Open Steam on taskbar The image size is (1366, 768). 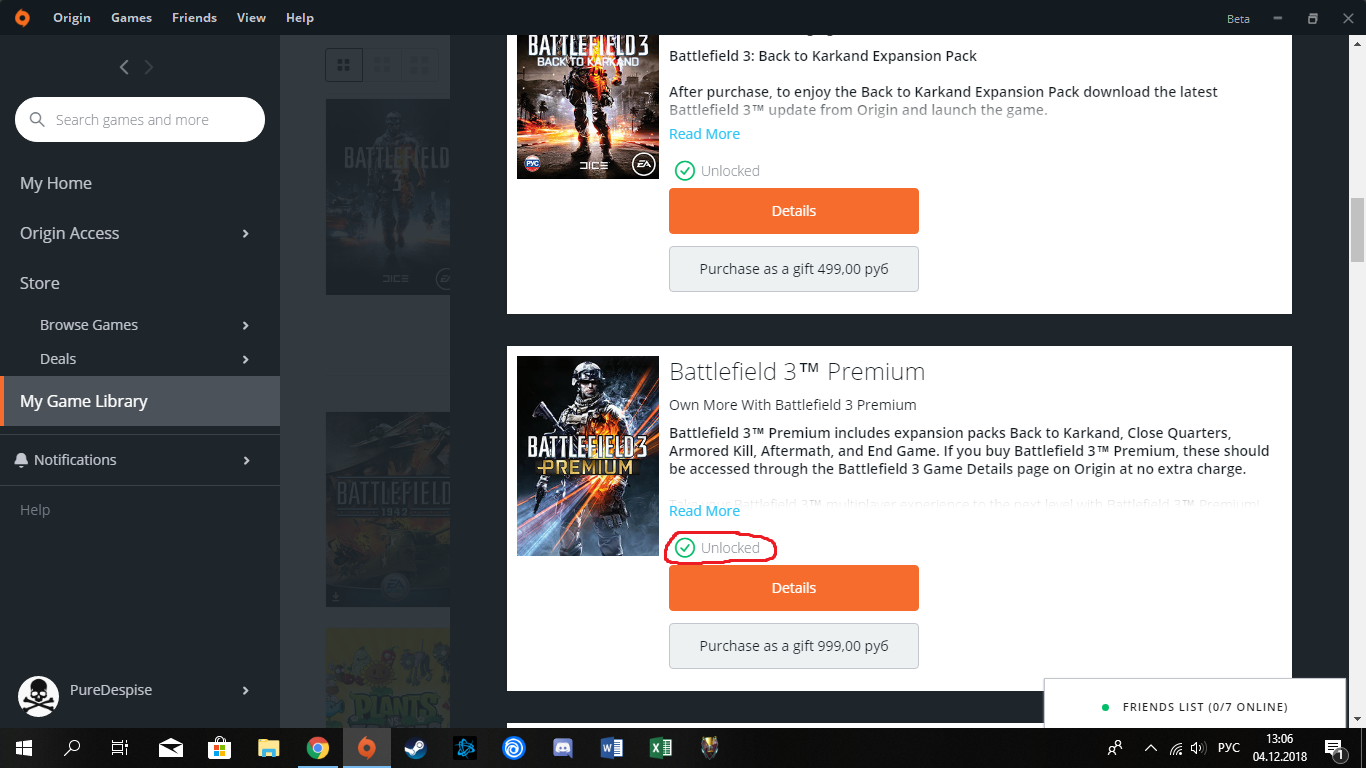(416, 748)
